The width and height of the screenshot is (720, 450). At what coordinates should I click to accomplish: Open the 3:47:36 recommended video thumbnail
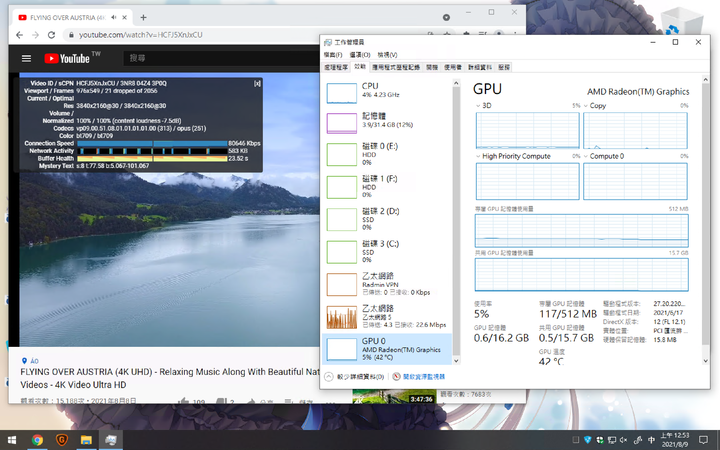(394, 396)
